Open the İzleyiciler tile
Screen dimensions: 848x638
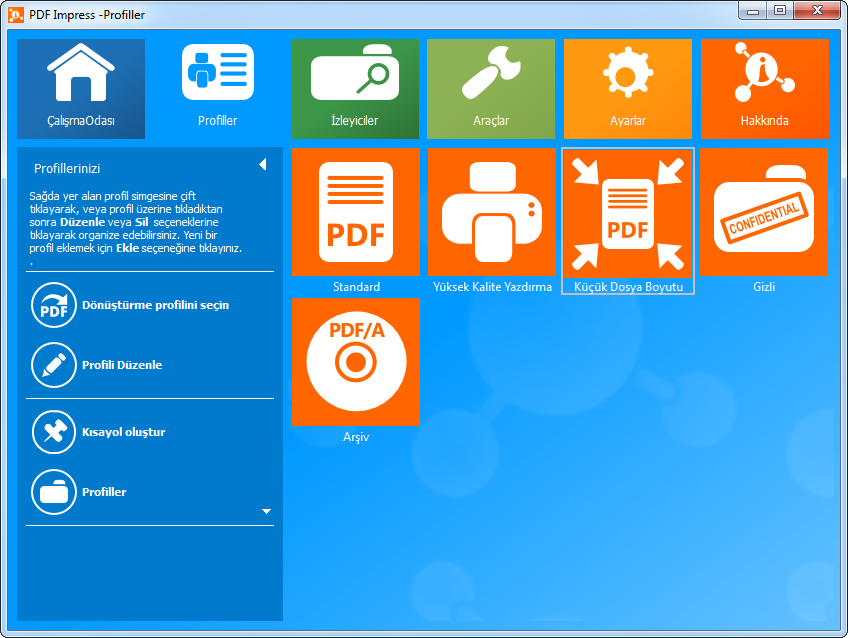(355, 88)
